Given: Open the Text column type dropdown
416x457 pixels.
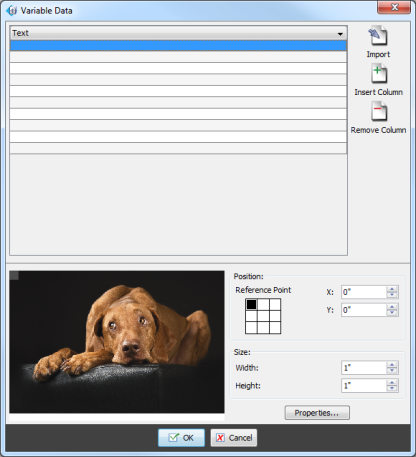Looking at the screenshot, I should coord(178,33).
